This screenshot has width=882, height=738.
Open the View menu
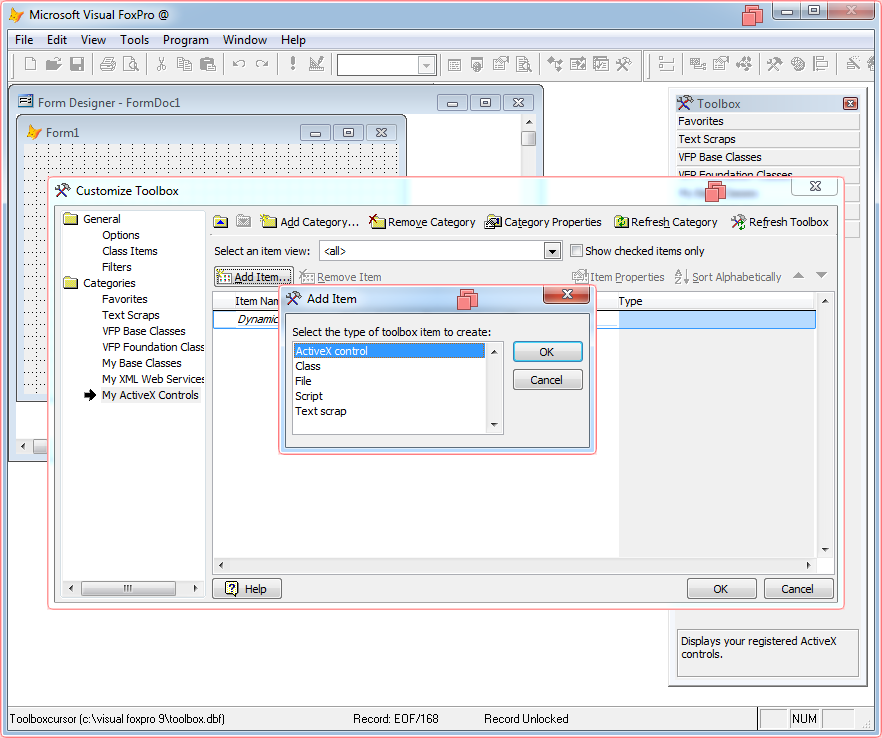[x=93, y=40]
